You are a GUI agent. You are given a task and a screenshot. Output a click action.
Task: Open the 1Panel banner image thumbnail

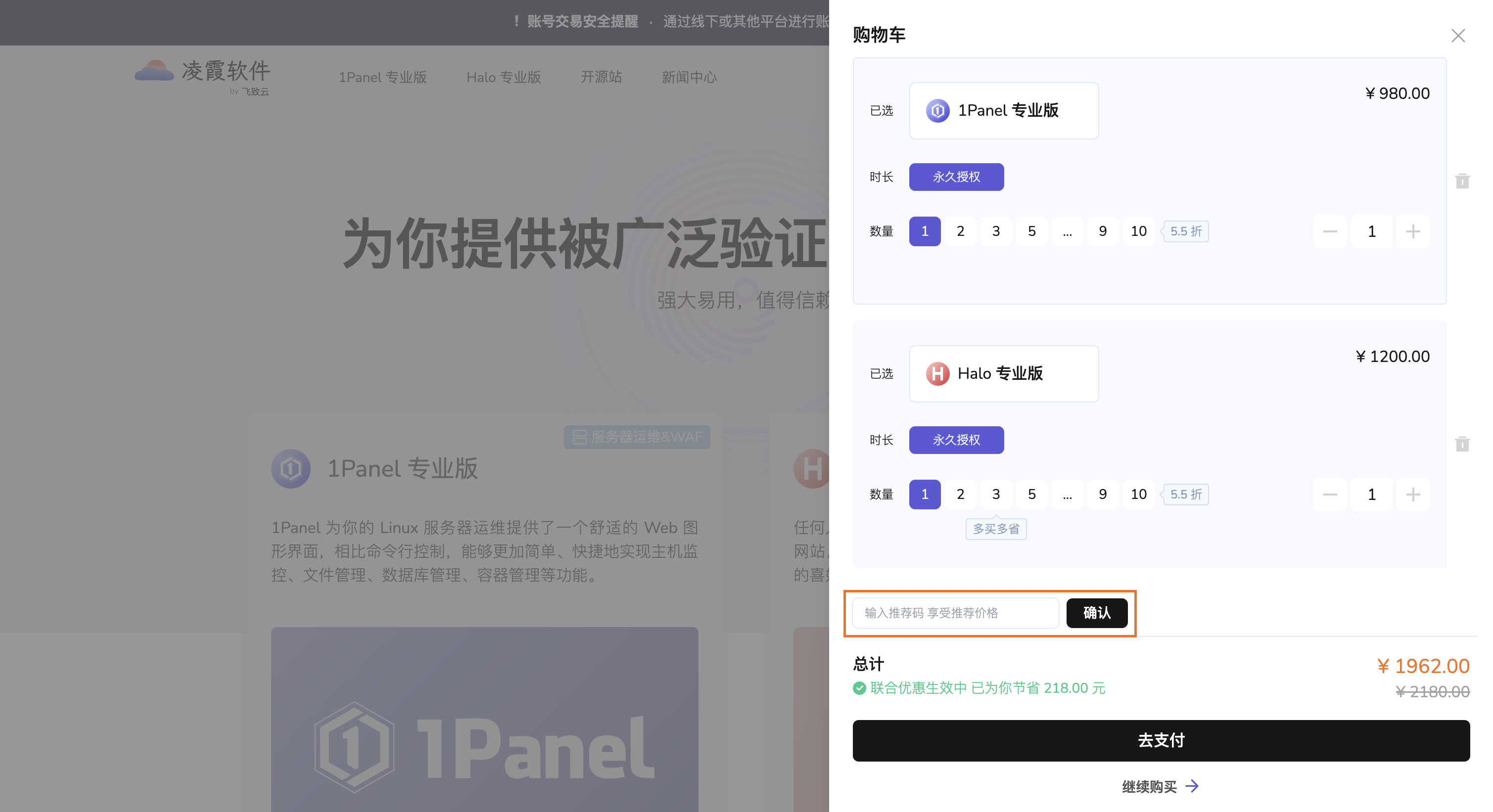484,720
